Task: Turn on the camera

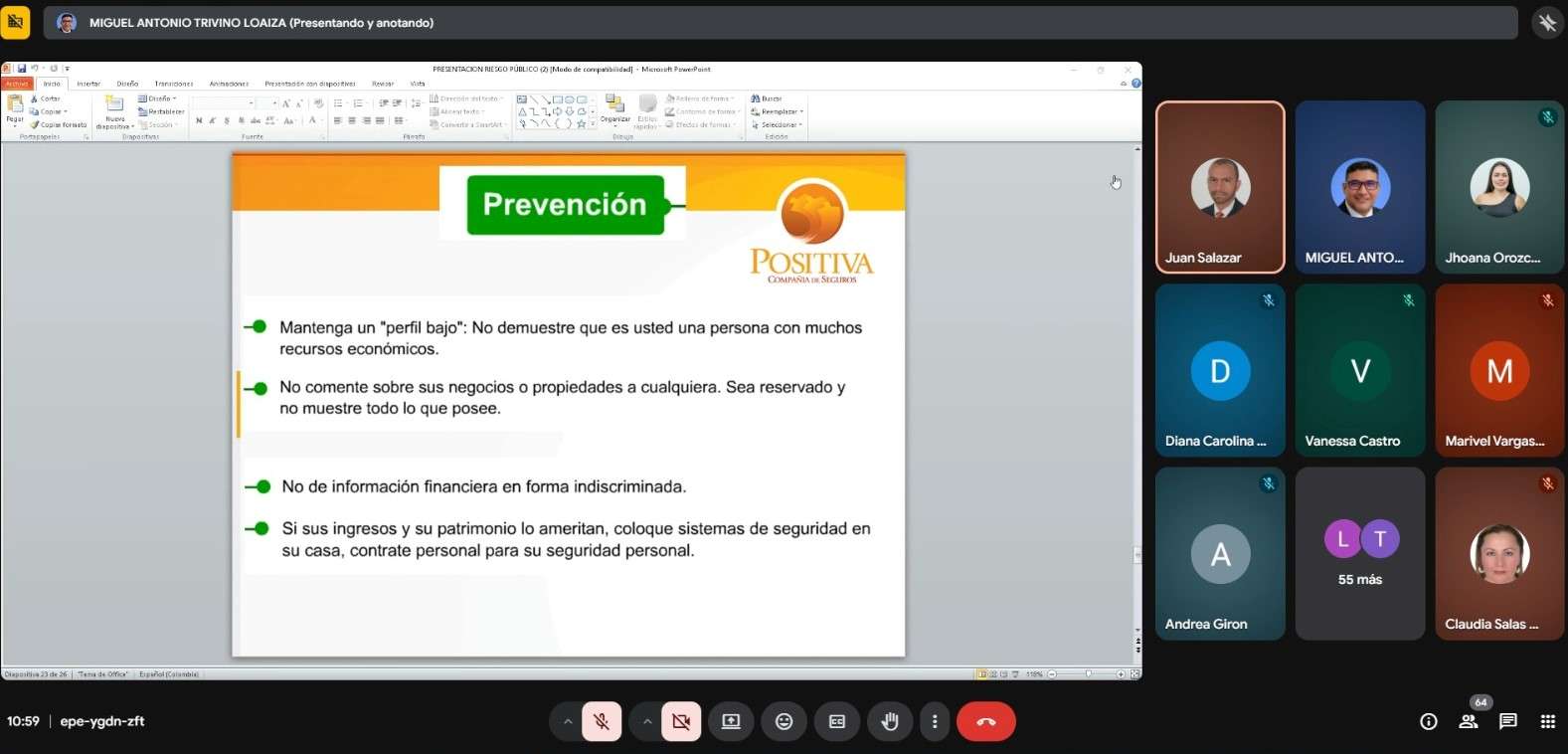Action: click(x=681, y=722)
